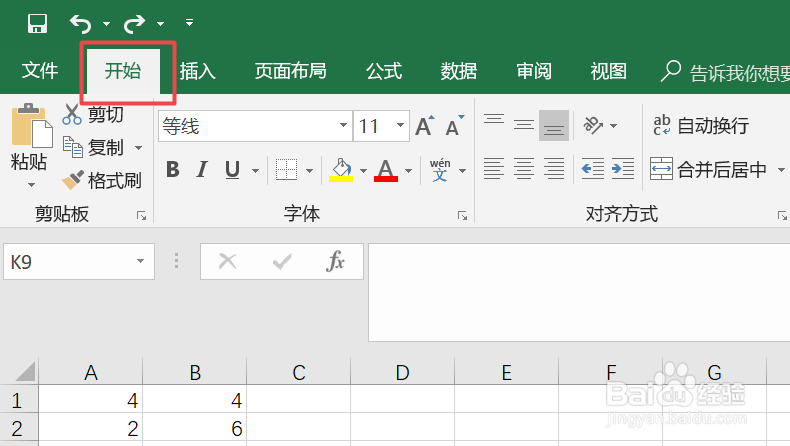Image resolution: width=790 pixels, height=446 pixels.
Task: Open the 等线 font name dropdown
Action: [343, 125]
